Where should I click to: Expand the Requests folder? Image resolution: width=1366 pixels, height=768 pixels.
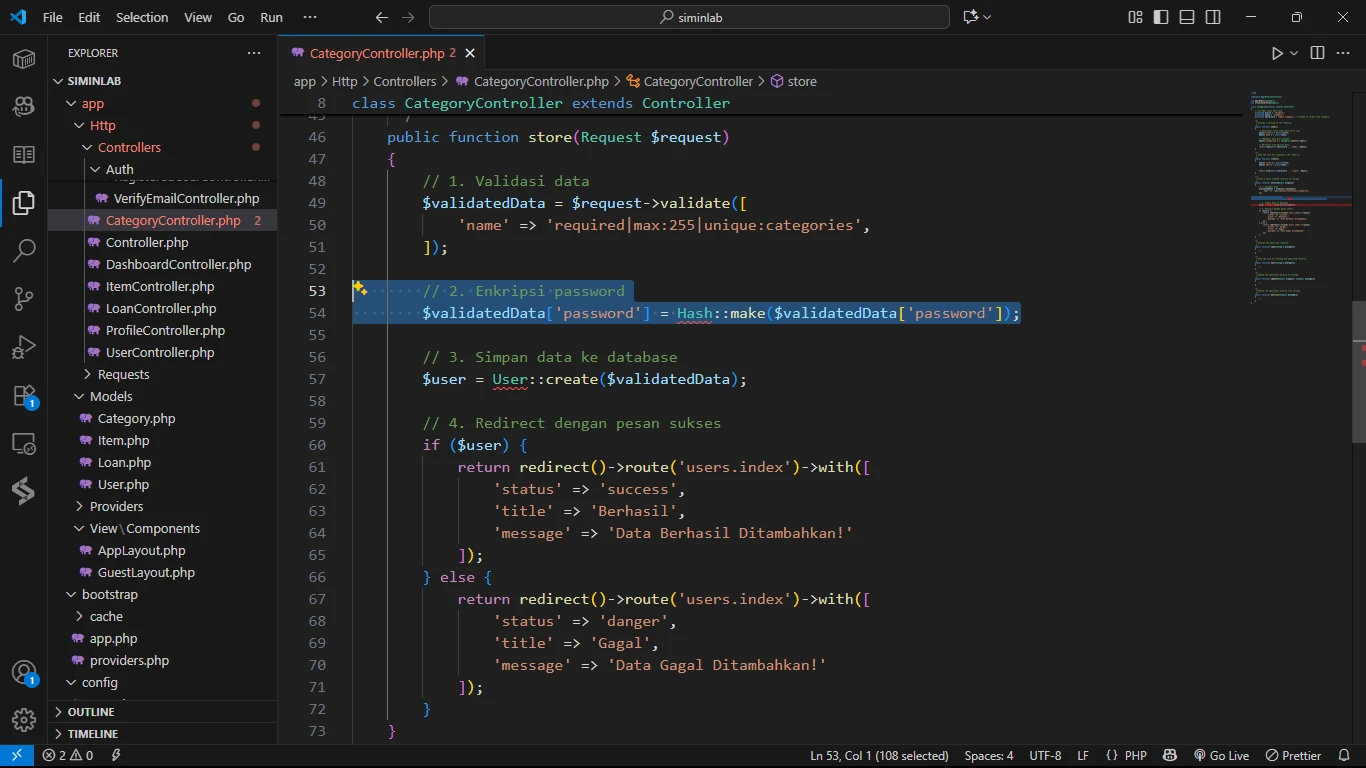point(123,374)
